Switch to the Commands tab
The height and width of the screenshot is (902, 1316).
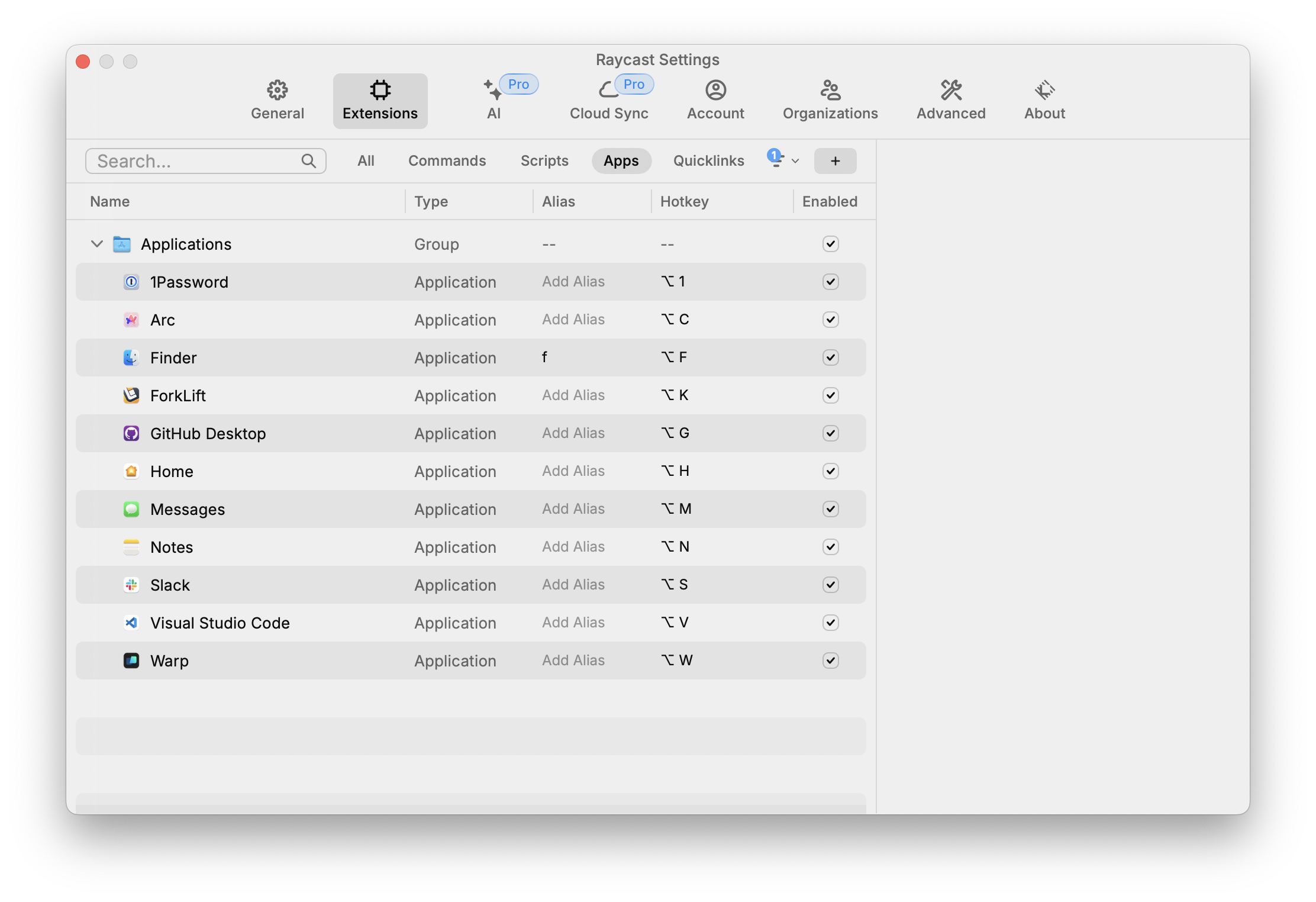[x=447, y=159]
